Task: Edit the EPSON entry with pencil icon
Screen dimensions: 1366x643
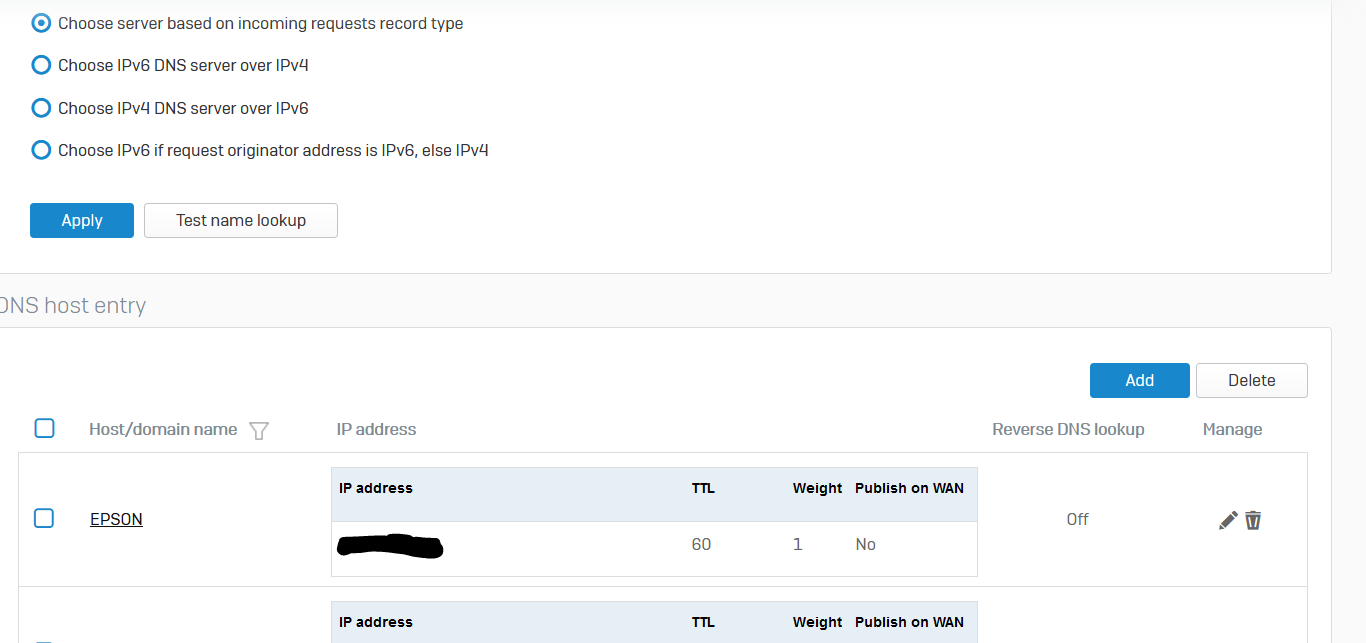Action: click(1228, 520)
